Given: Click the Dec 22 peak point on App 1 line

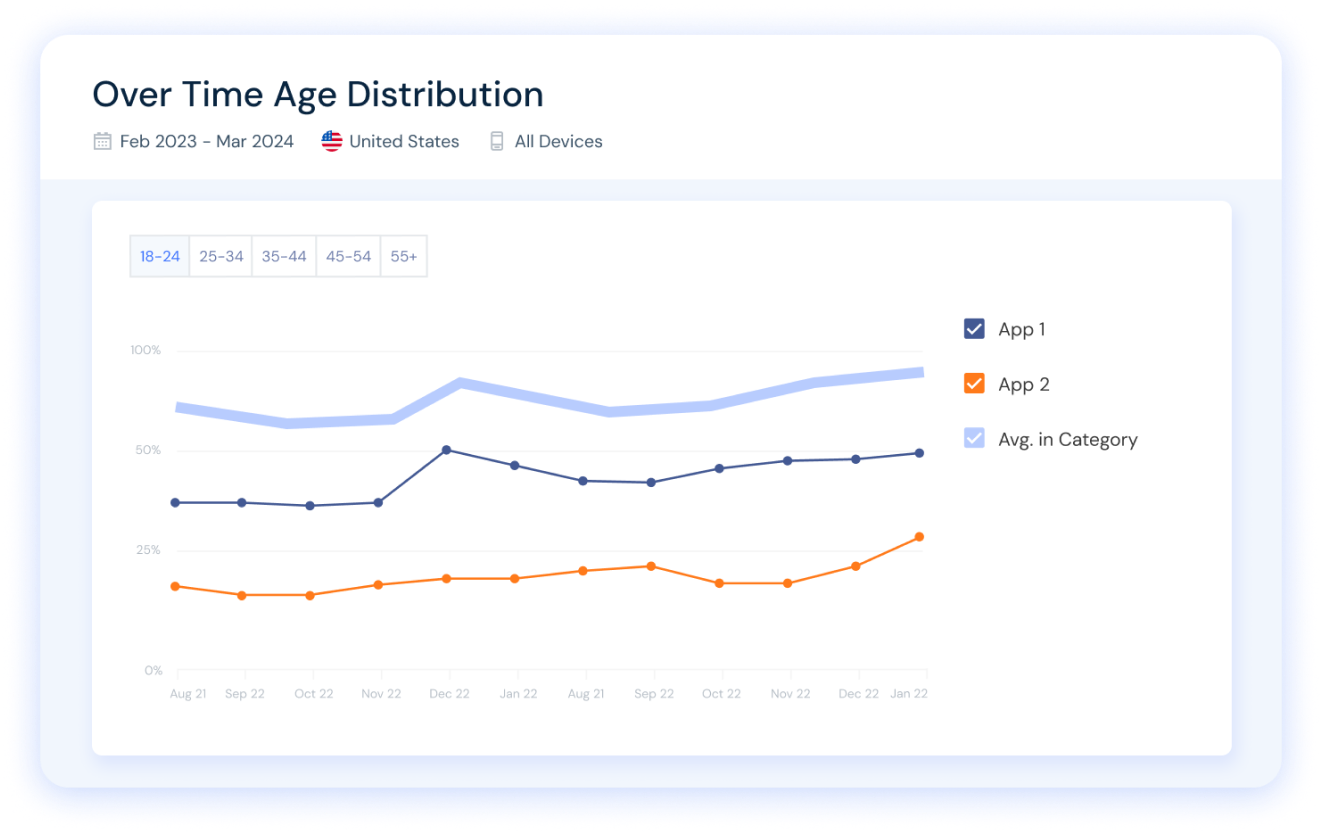Looking at the screenshot, I should 446,450.
